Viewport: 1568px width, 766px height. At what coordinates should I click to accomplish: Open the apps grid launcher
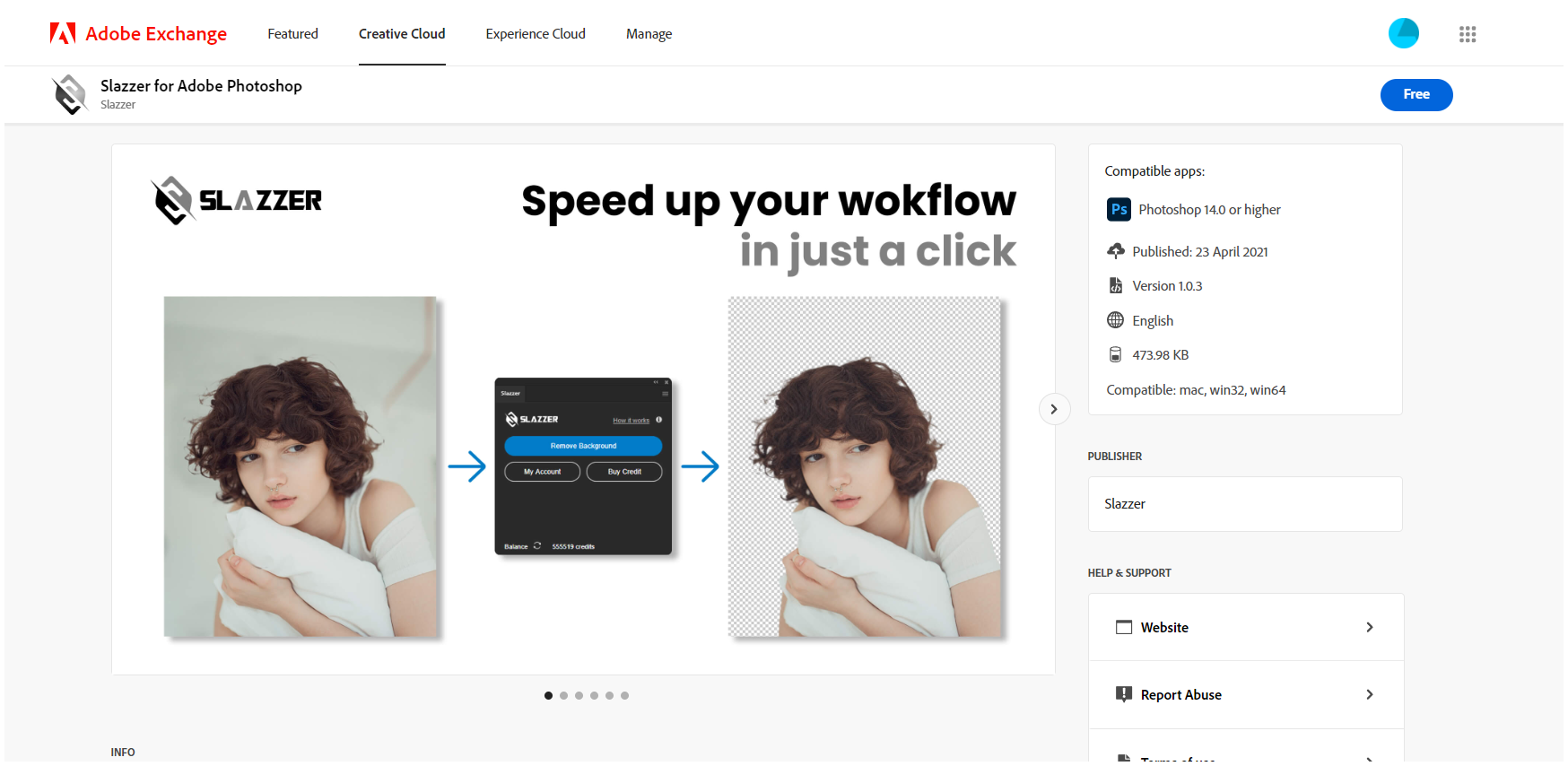click(x=1467, y=34)
